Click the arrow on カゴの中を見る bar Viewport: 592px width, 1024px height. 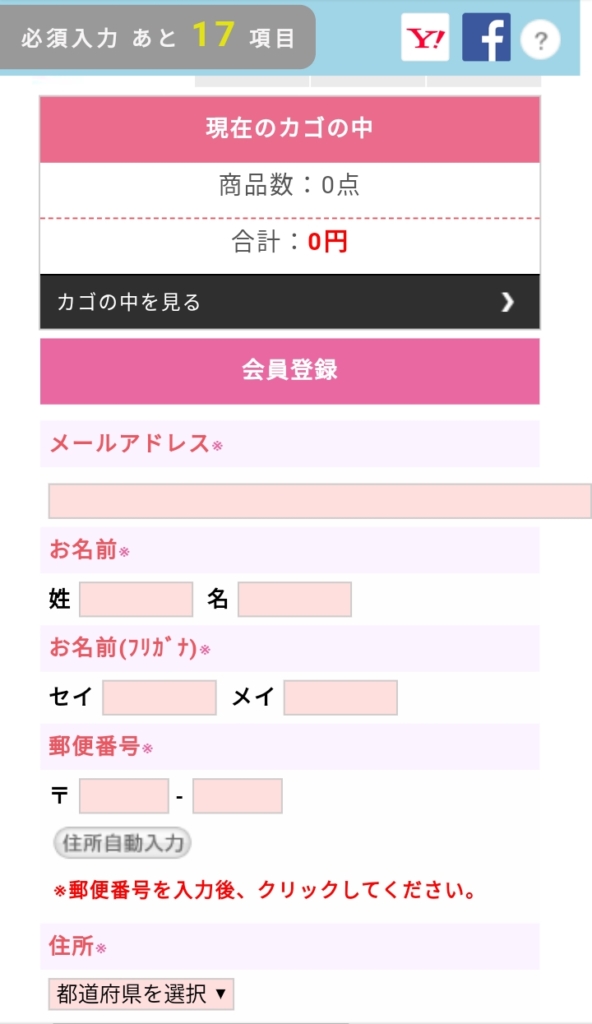[507, 302]
